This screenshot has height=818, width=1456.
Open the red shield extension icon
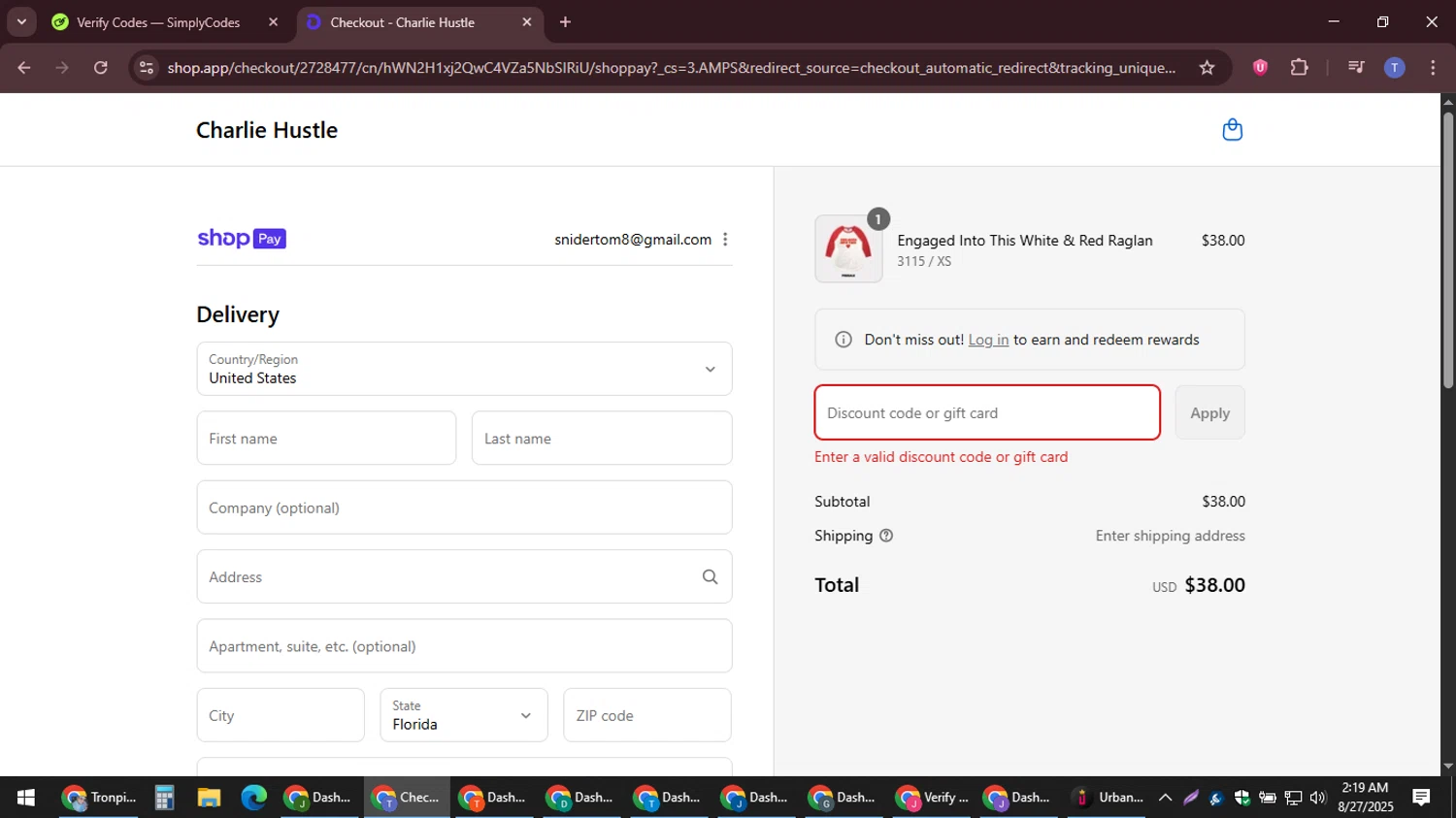point(1260,68)
